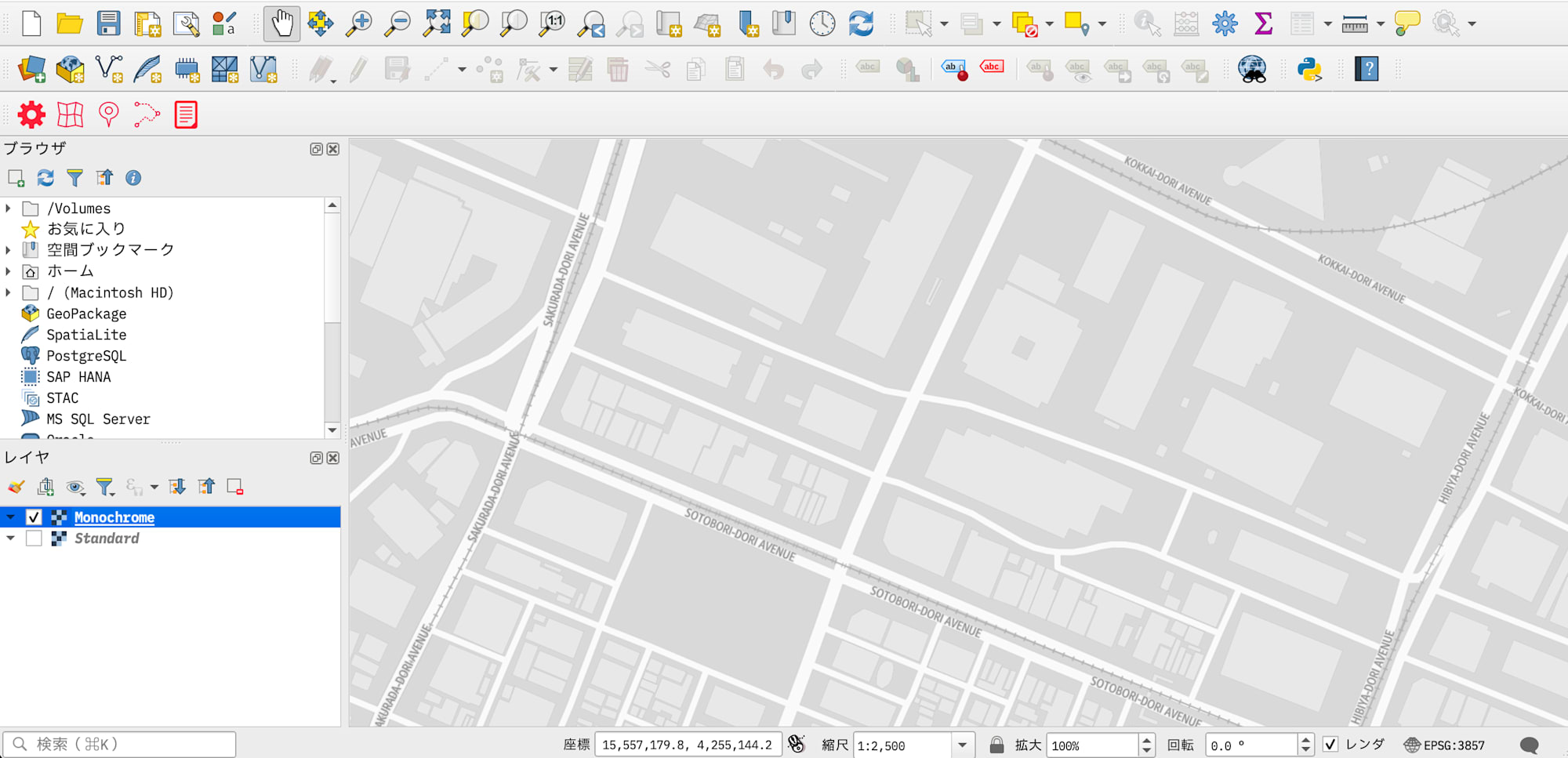Open the Processing Toolbox gear icon

click(x=1225, y=24)
